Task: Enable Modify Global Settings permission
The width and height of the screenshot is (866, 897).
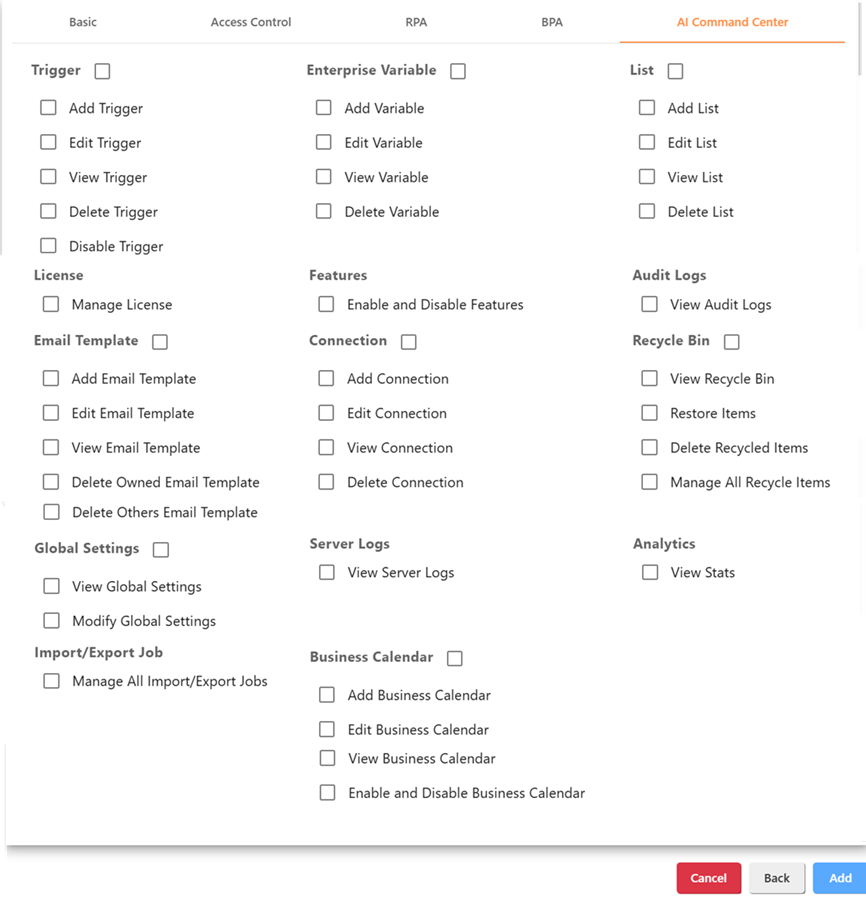Action: click(51, 621)
